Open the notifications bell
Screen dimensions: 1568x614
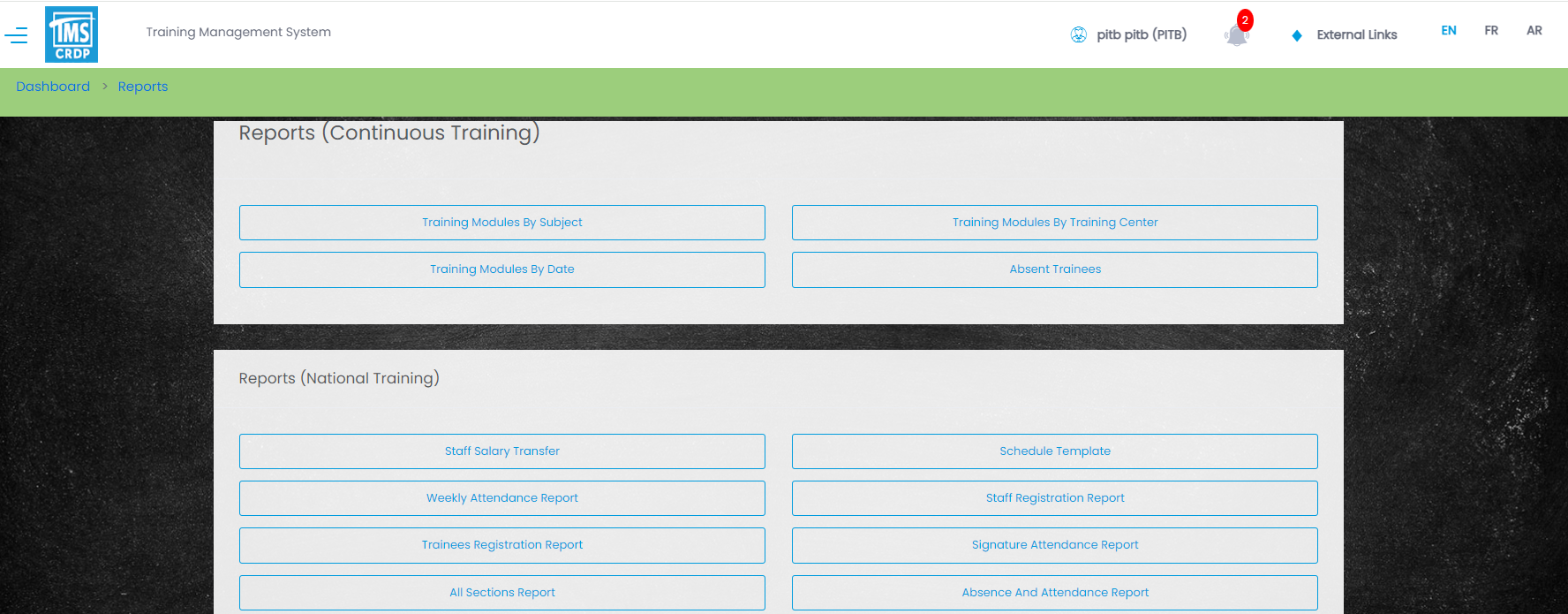coord(1236,35)
